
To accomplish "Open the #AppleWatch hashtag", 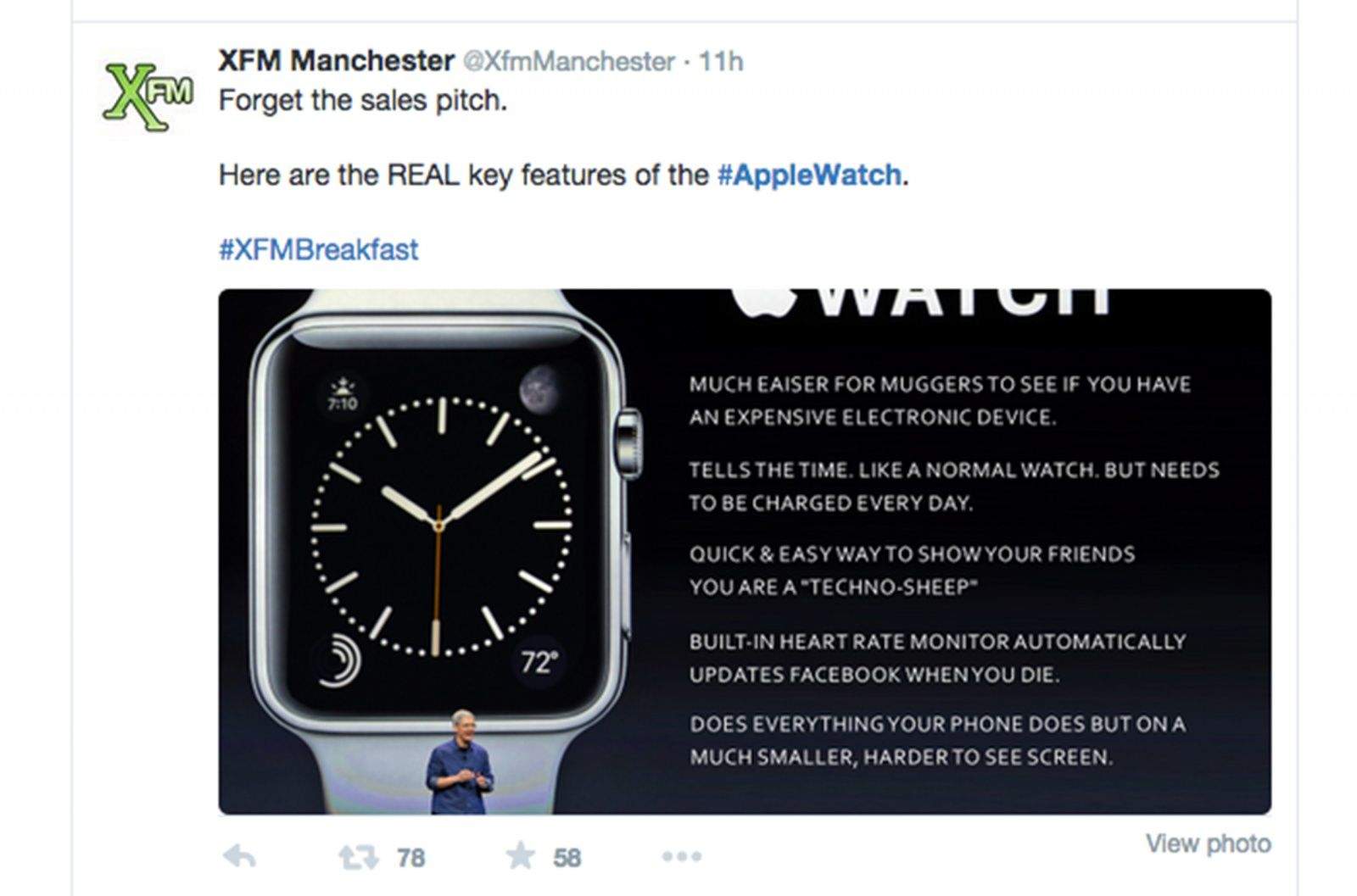I will coord(809,175).
